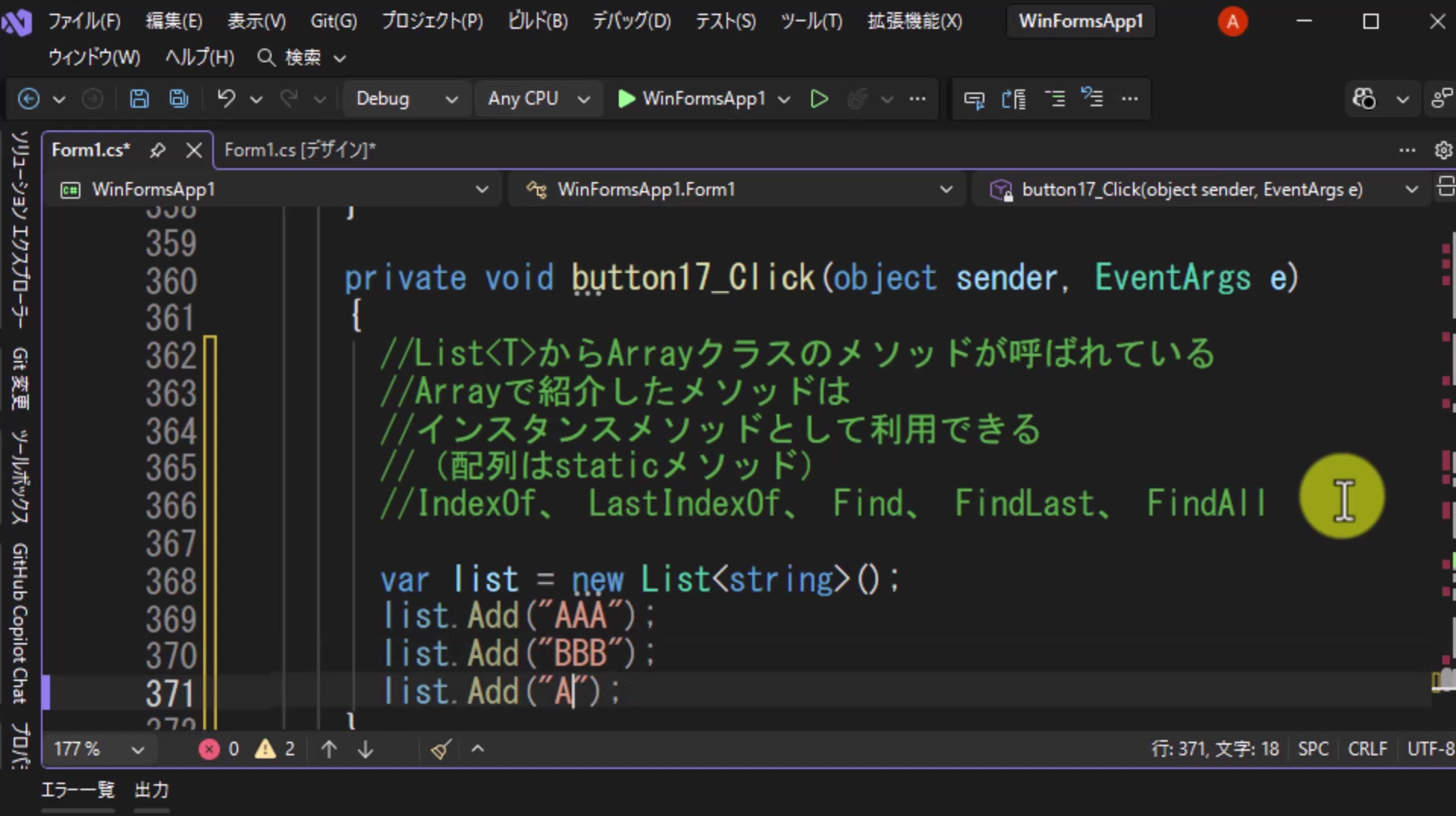The height and width of the screenshot is (816, 1456).
Task: Open the Debug configuration dropdown
Action: click(x=407, y=99)
